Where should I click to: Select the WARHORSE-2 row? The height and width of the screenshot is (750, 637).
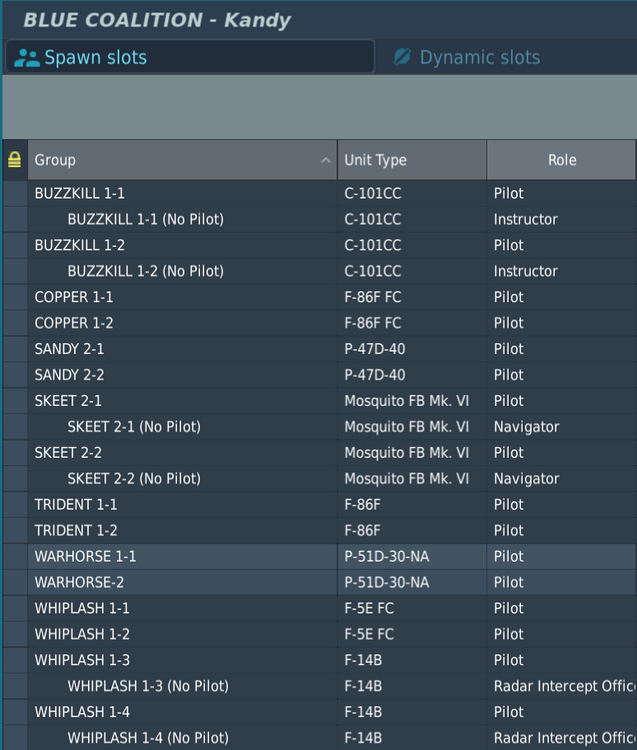click(x=79, y=582)
